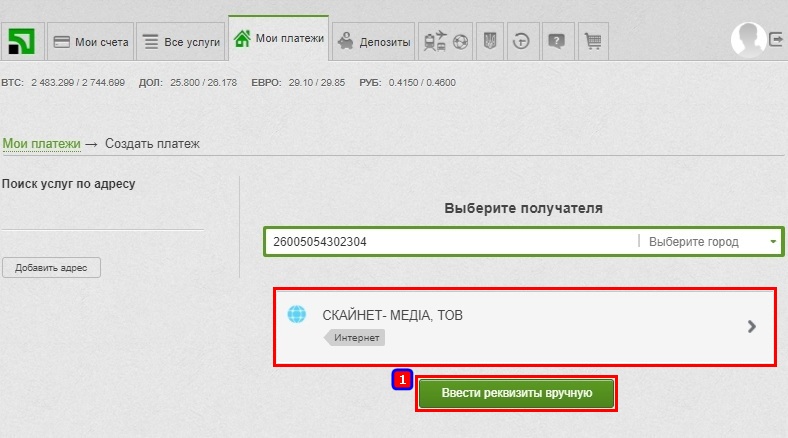The height and width of the screenshot is (438, 788).
Task: Click the user profile avatar
Action: coord(748,40)
